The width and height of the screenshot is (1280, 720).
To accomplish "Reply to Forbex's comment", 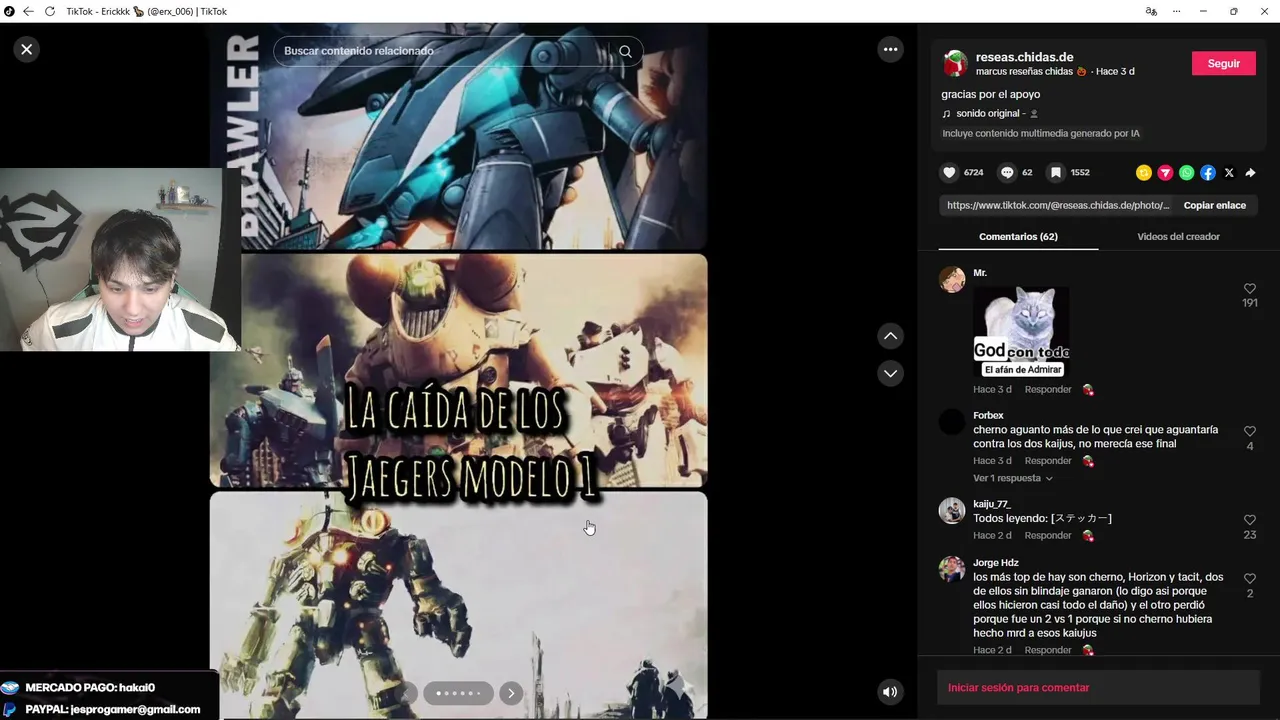I will tap(1048, 461).
